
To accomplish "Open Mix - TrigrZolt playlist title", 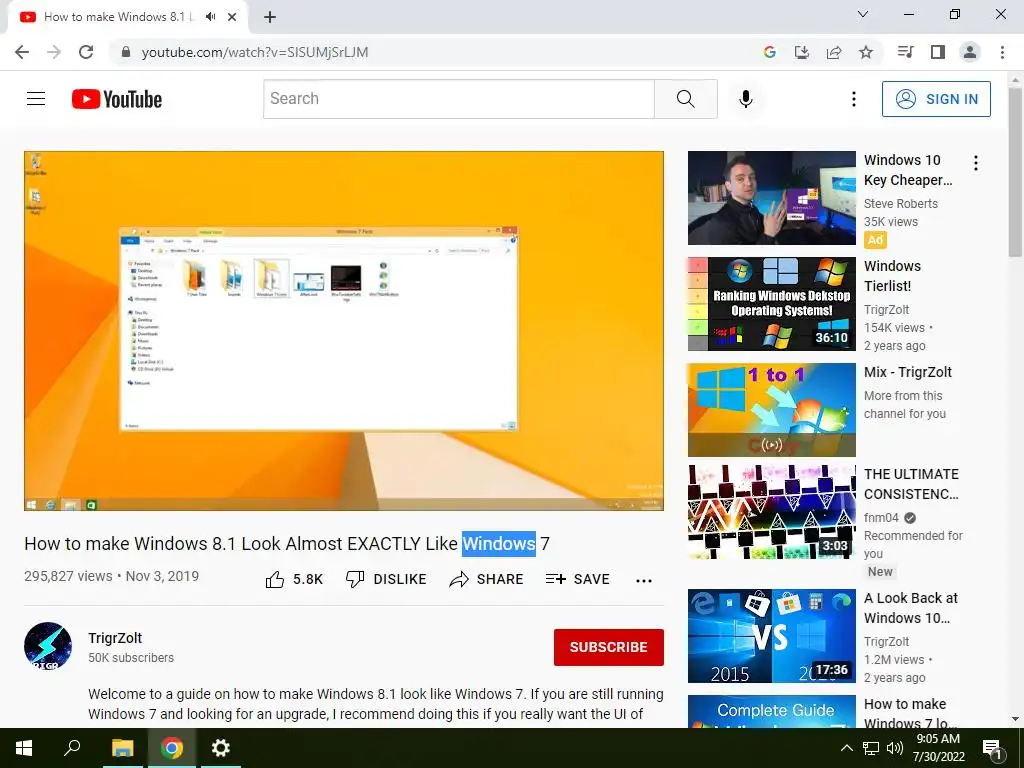I will [x=908, y=372].
